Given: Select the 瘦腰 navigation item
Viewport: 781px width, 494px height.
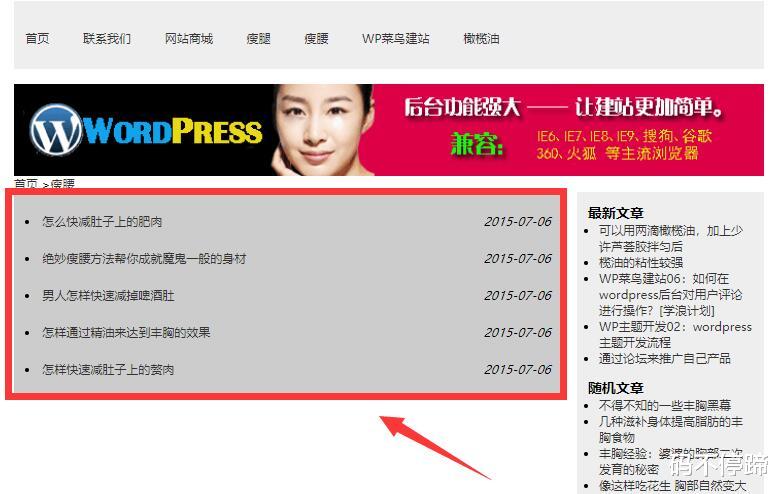Looking at the screenshot, I should coord(316,39).
